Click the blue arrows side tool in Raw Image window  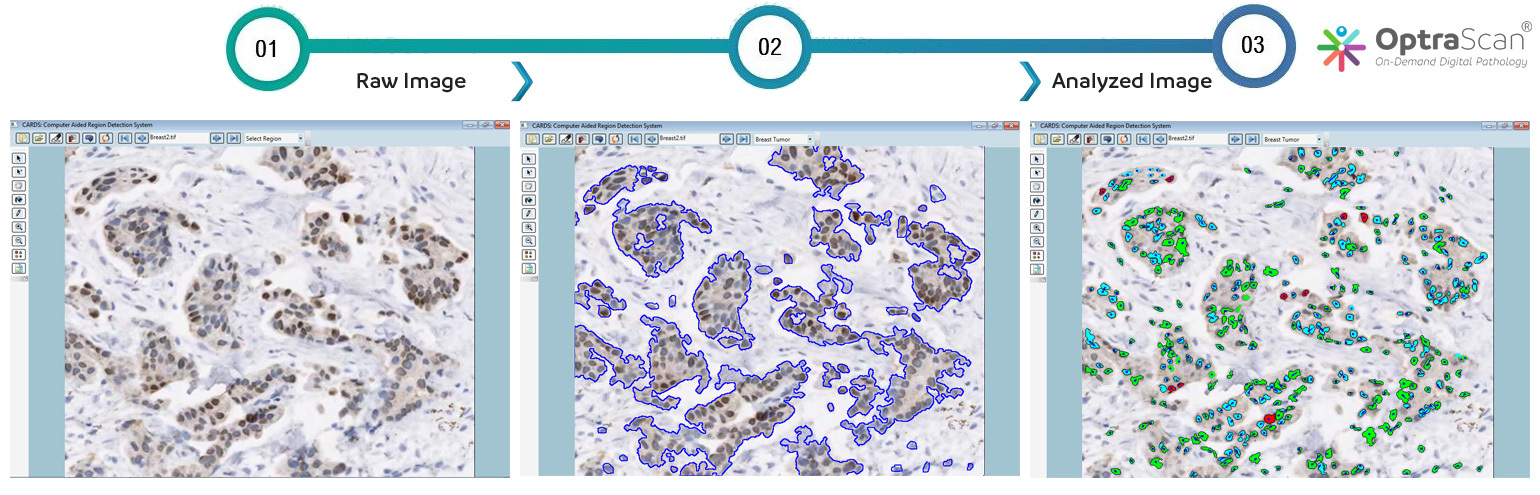[x=19, y=199]
